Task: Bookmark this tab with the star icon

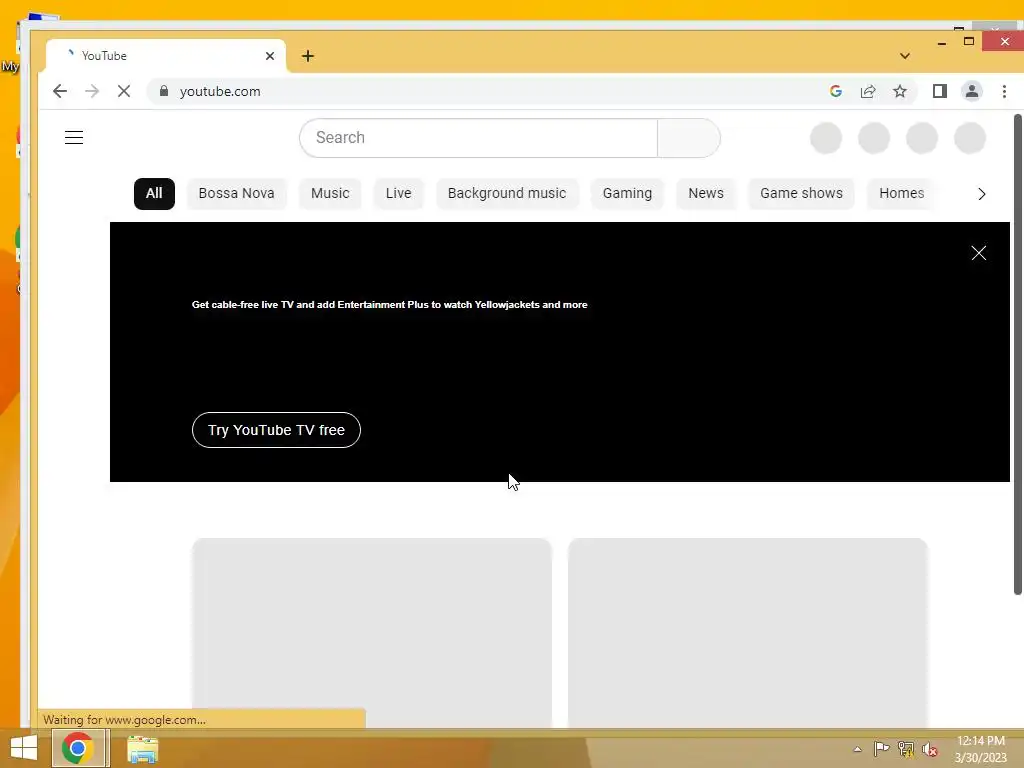Action: (x=900, y=91)
